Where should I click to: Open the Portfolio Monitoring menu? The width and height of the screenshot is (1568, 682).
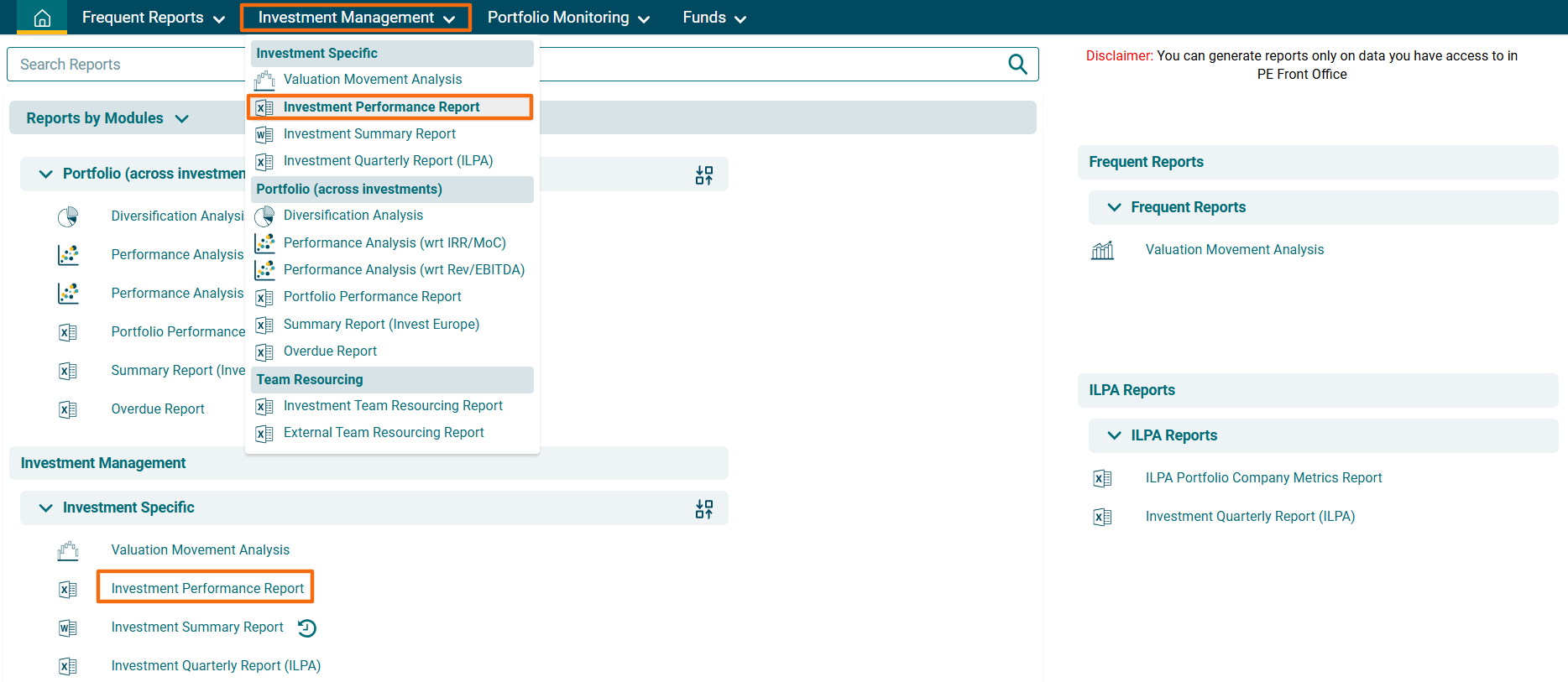(x=568, y=18)
